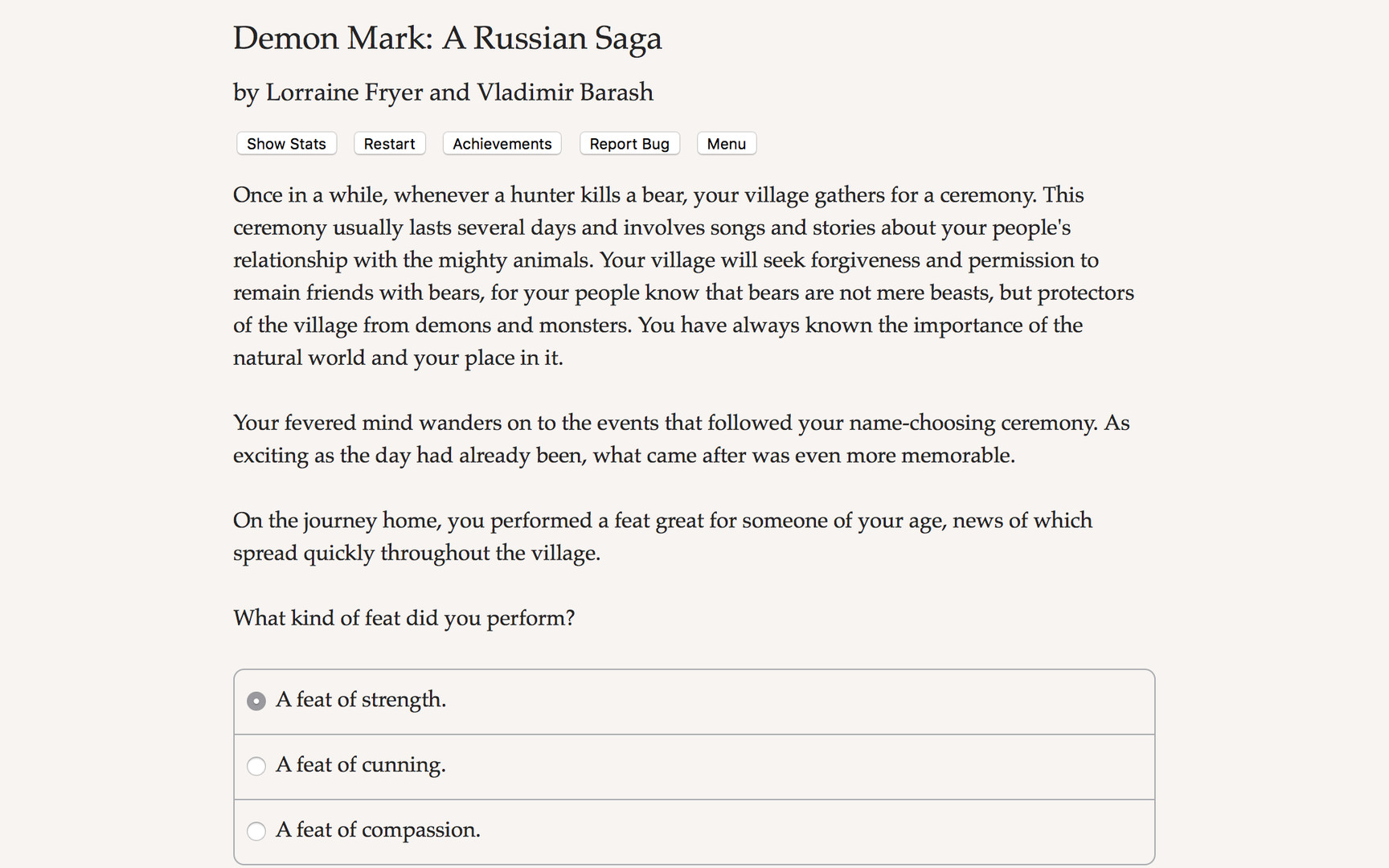
Task: Click the first story paragraph about bears
Action: click(683, 276)
